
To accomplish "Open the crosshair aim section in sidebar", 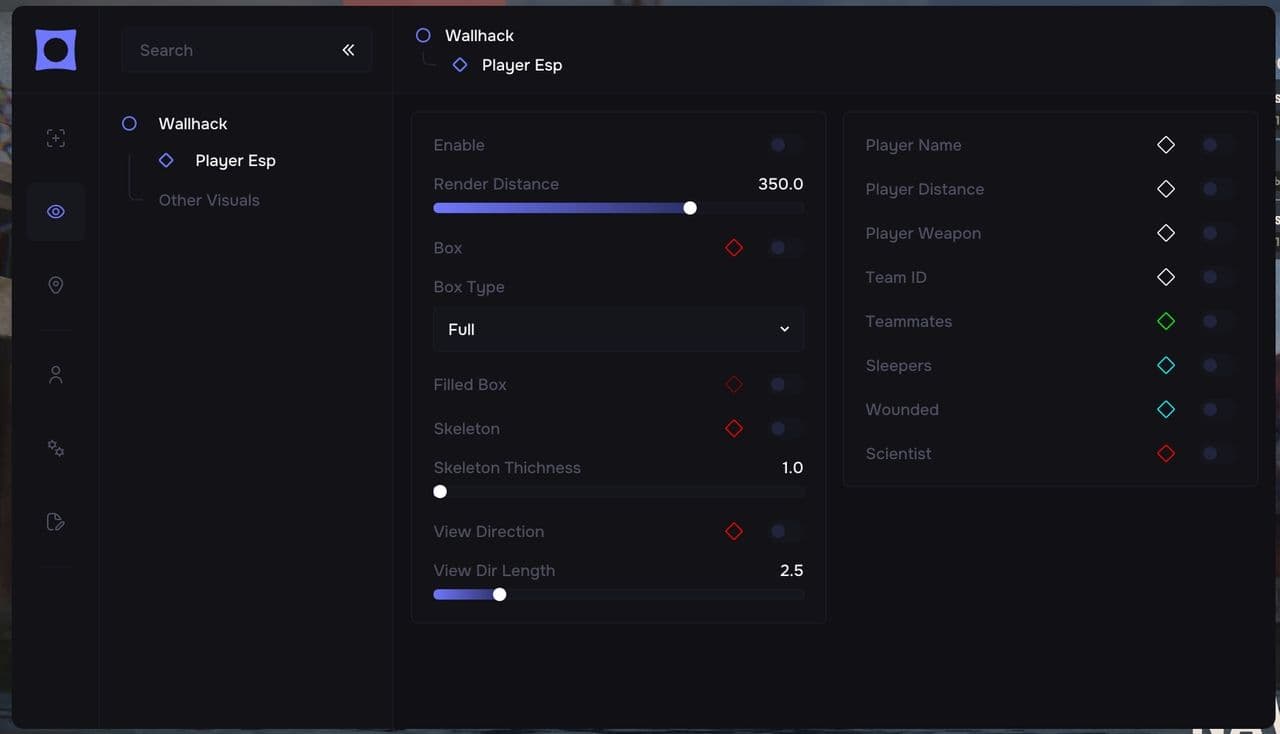I will pyautogui.click(x=56, y=139).
